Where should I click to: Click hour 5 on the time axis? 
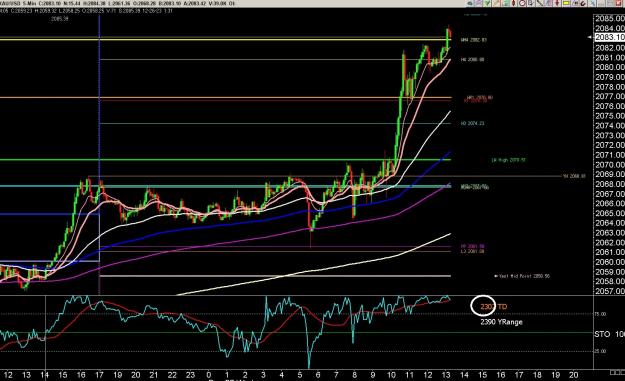(300, 375)
